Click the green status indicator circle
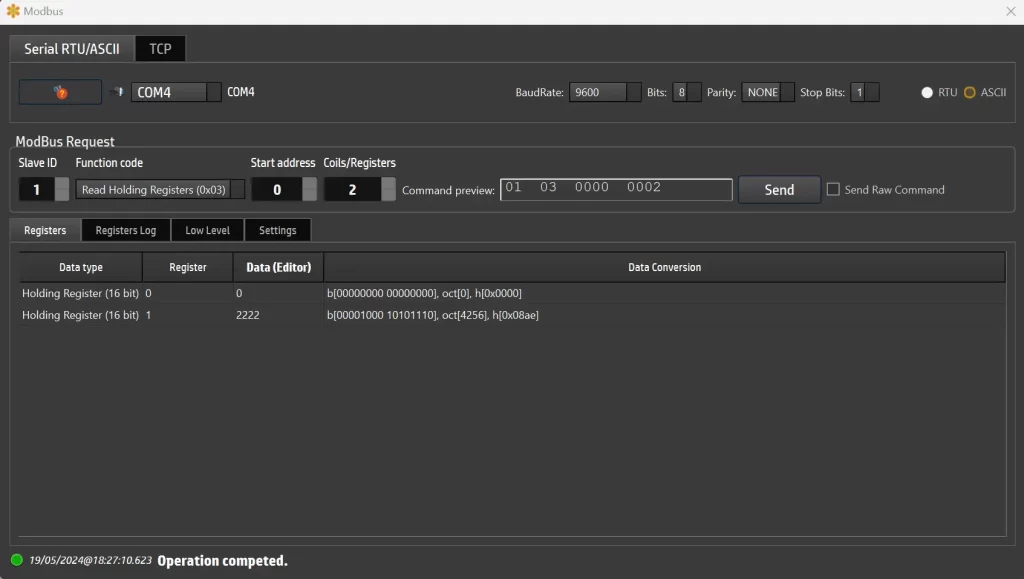Viewport: 1024px width, 579px height. [17, 560]
